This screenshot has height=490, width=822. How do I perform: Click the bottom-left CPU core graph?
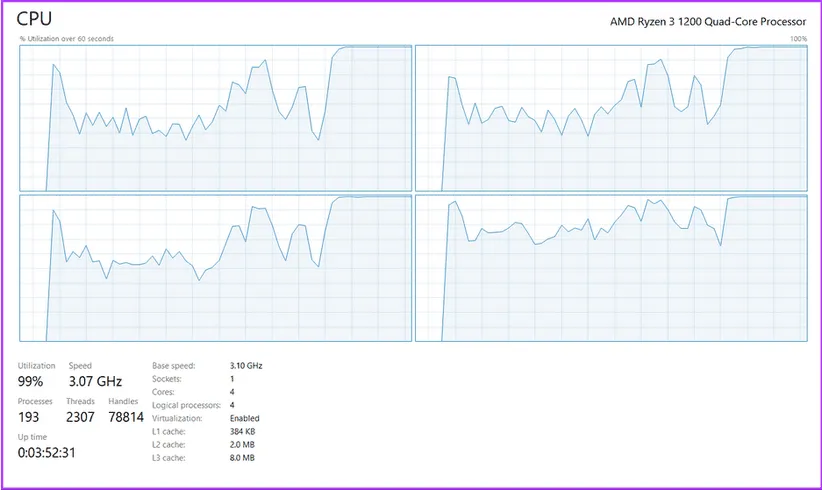[215, 268]
